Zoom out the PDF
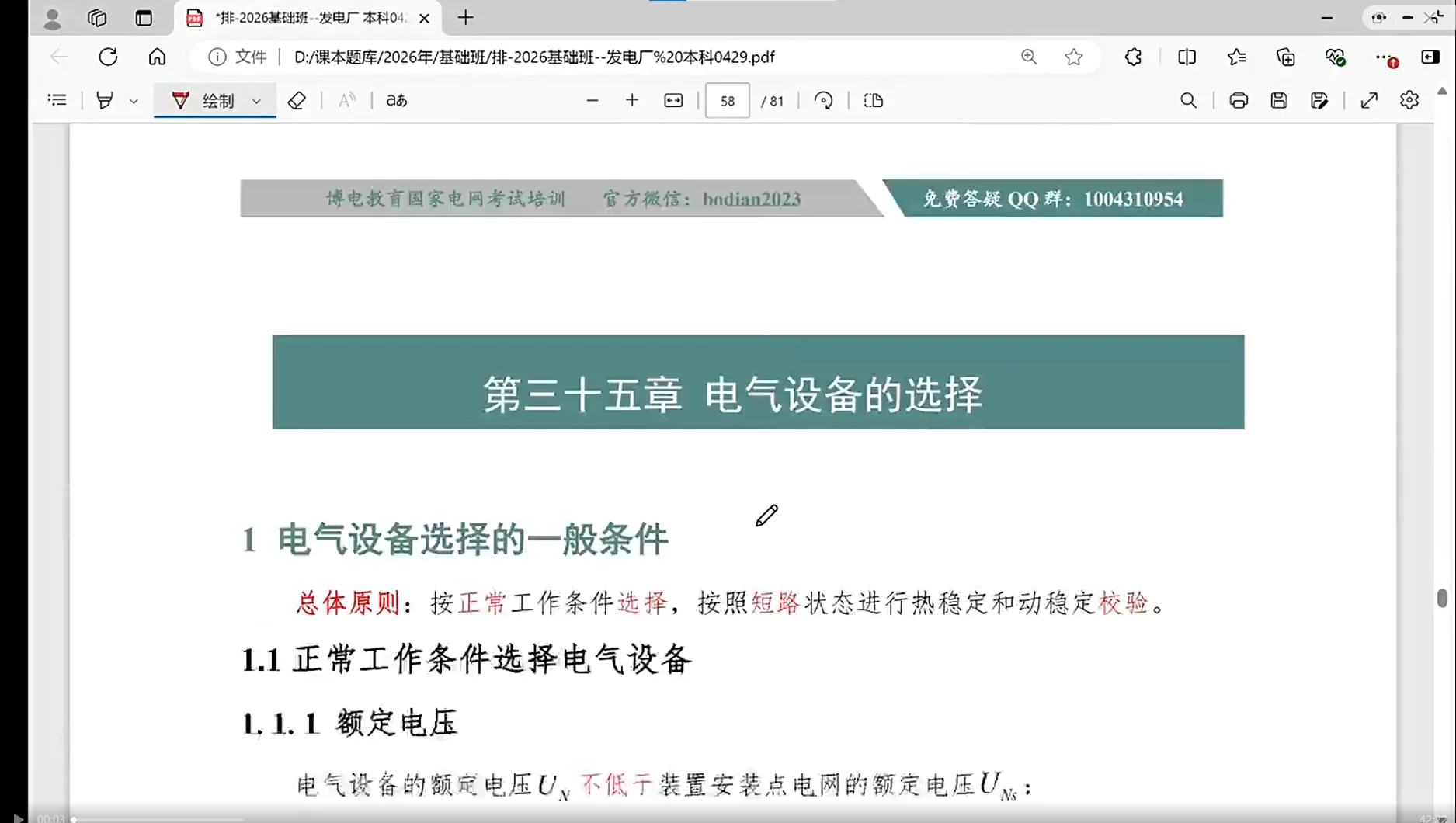Viewport: 1456px width, 823px height. (x=592, y=100)
